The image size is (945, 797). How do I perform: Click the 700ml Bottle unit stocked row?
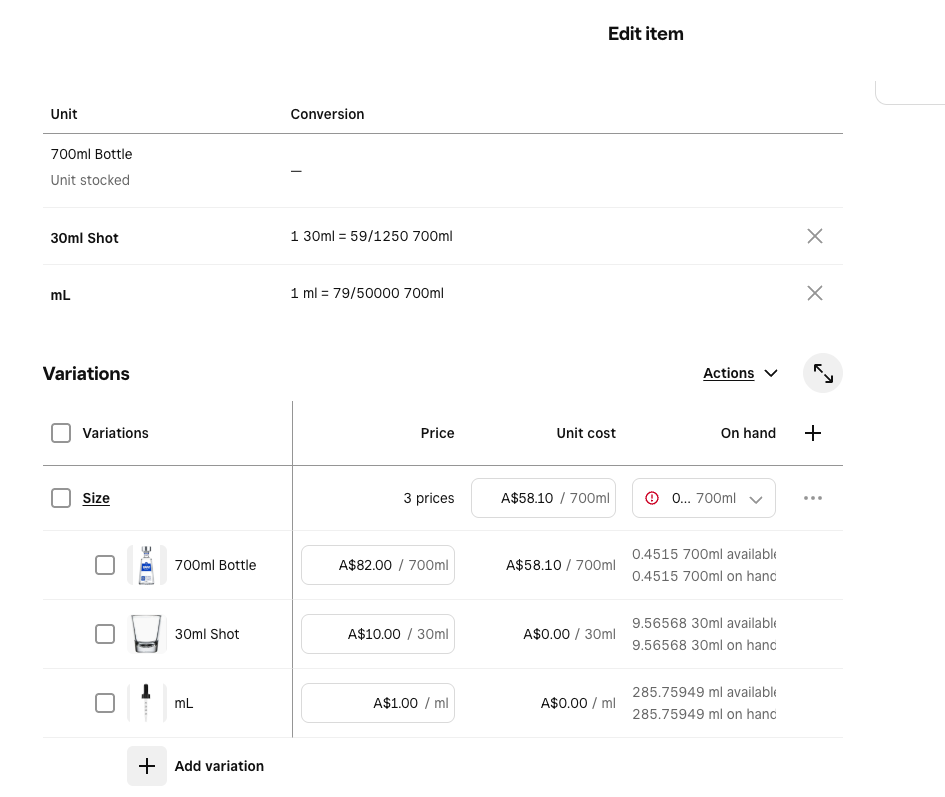(443, 171)
